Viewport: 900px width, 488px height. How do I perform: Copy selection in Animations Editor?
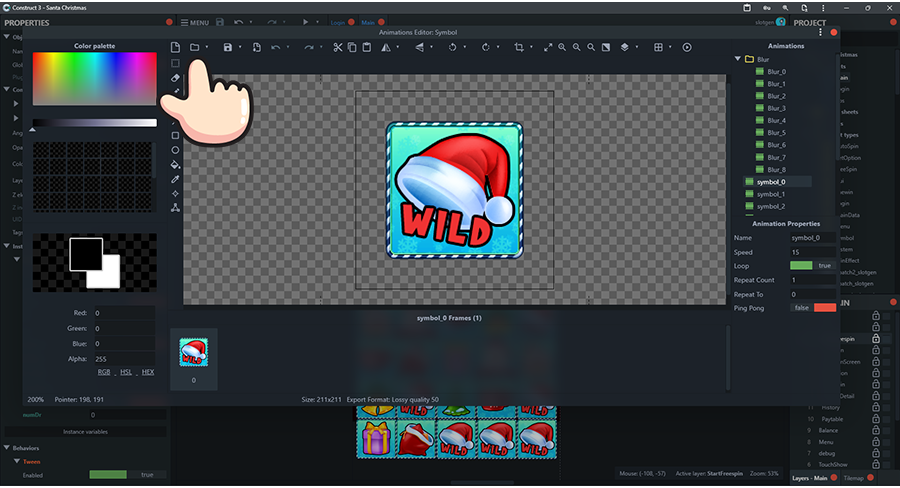(x=352, y=47)
